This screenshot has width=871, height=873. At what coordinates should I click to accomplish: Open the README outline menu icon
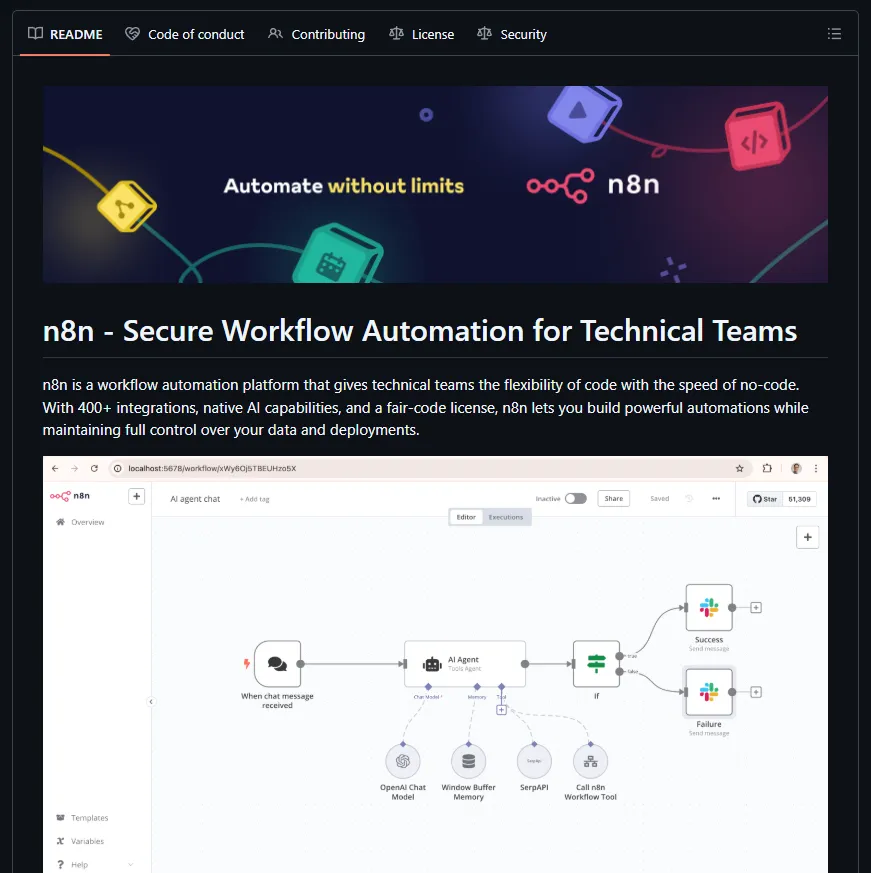(834, 34)
